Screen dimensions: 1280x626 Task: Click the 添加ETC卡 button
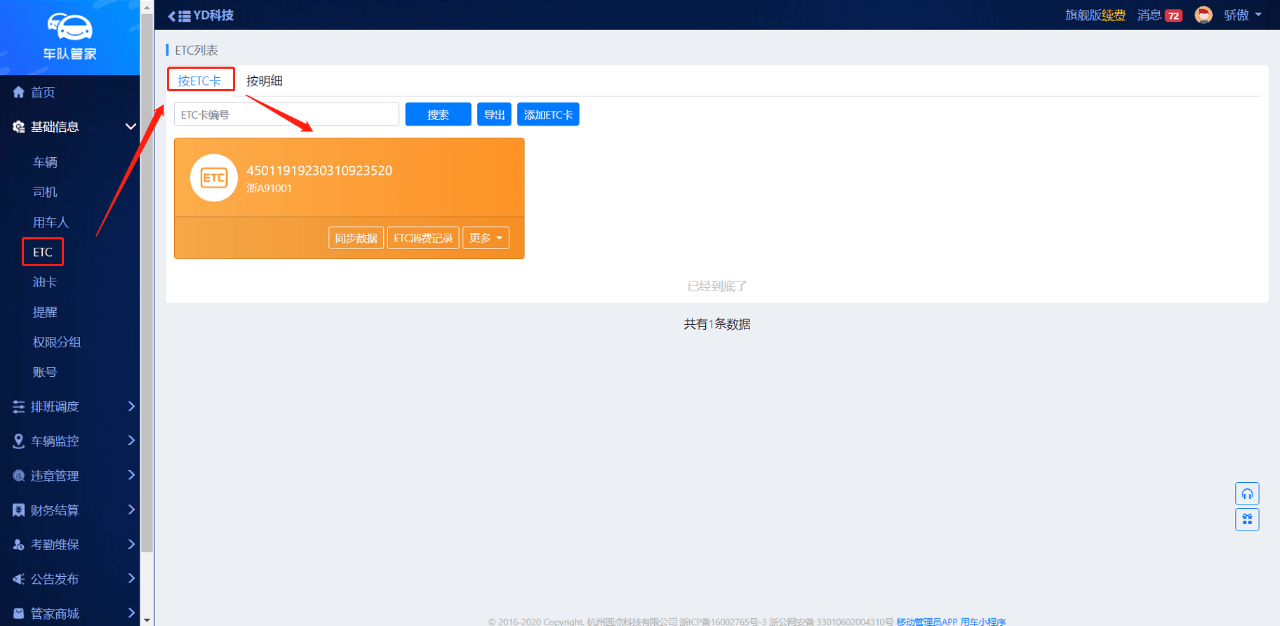click(548, 115)
